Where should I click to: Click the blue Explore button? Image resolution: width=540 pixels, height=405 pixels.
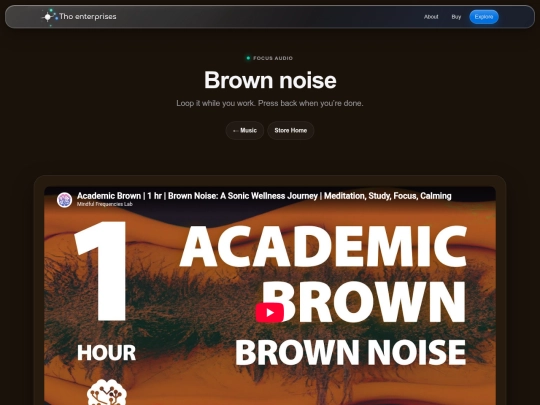tap(484, 17)
